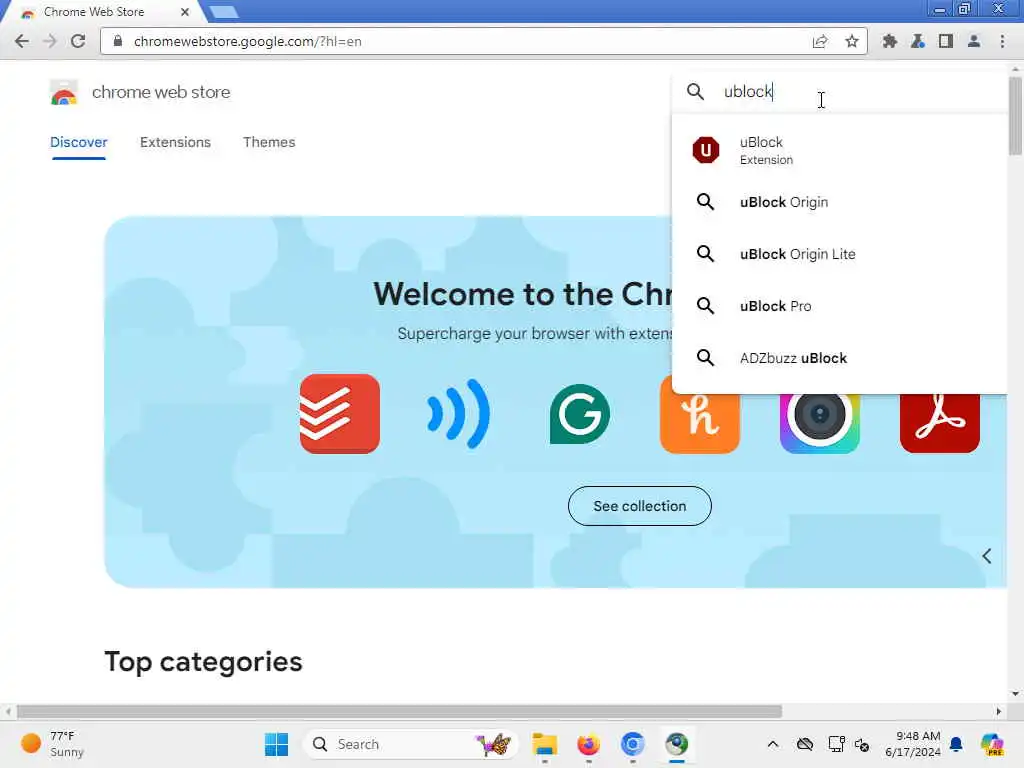Click the Chrome Web Store tab title

[93, 12]
